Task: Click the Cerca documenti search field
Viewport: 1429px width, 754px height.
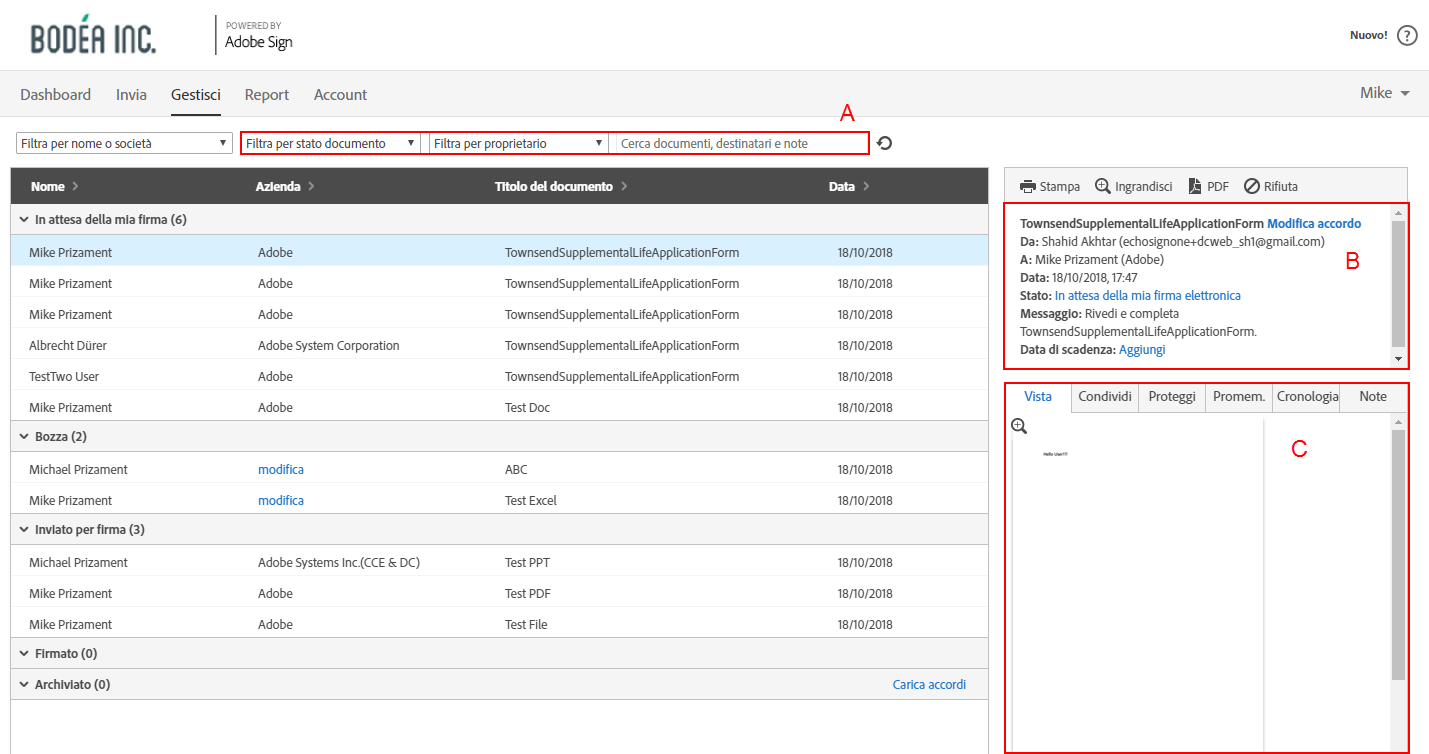Action: [740, 143]
